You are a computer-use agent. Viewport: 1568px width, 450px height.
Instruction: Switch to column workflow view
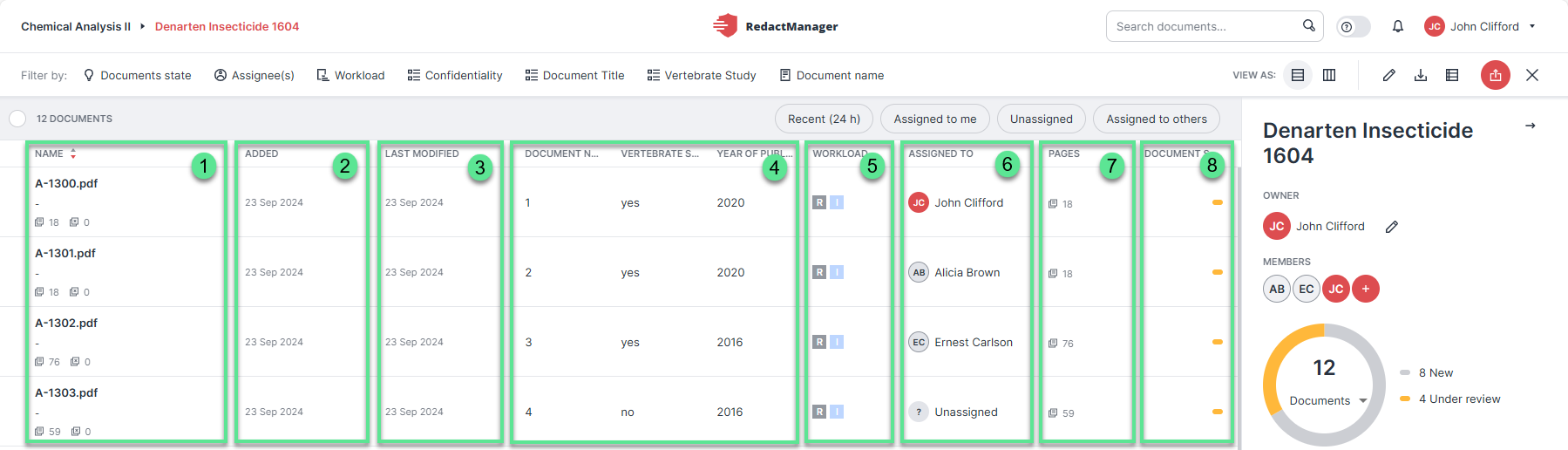(1329, 75)
